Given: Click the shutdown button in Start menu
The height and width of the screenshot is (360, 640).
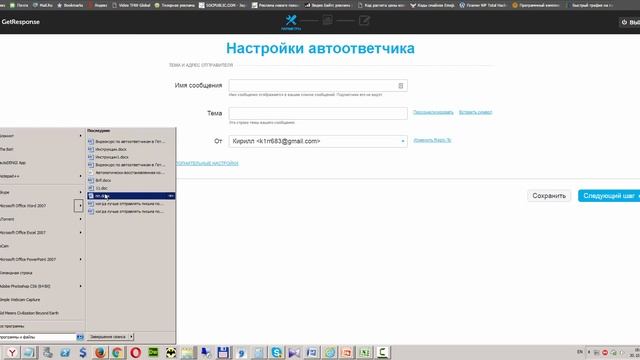Looking at the screenshot, I should coord(107,337).
